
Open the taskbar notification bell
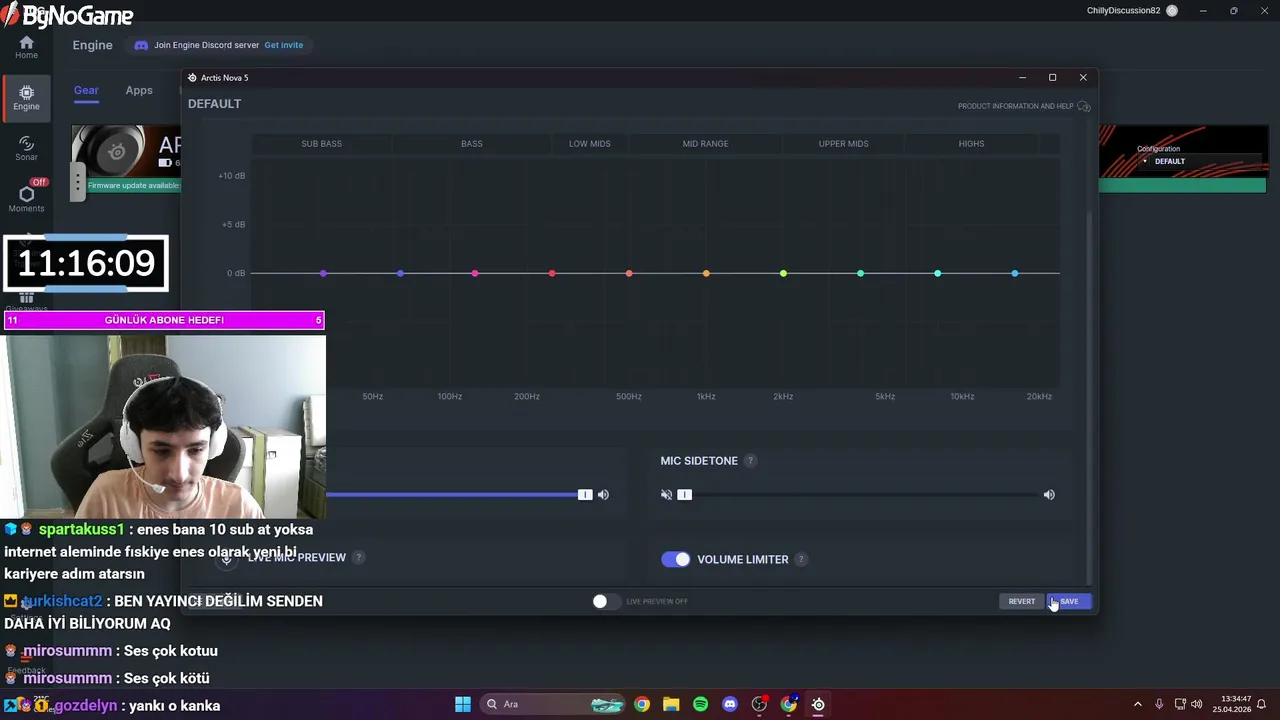coord(1262,704)
